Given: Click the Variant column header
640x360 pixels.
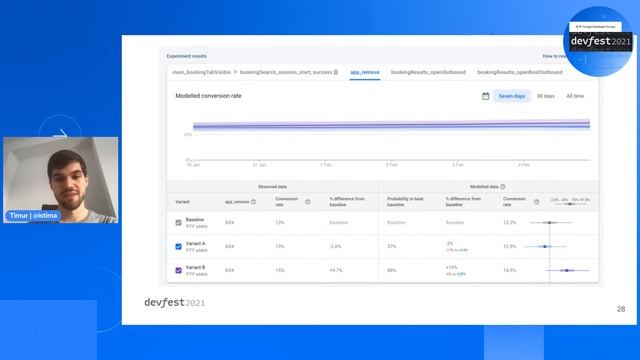Looking at the screenshot, I should point(182,202).
